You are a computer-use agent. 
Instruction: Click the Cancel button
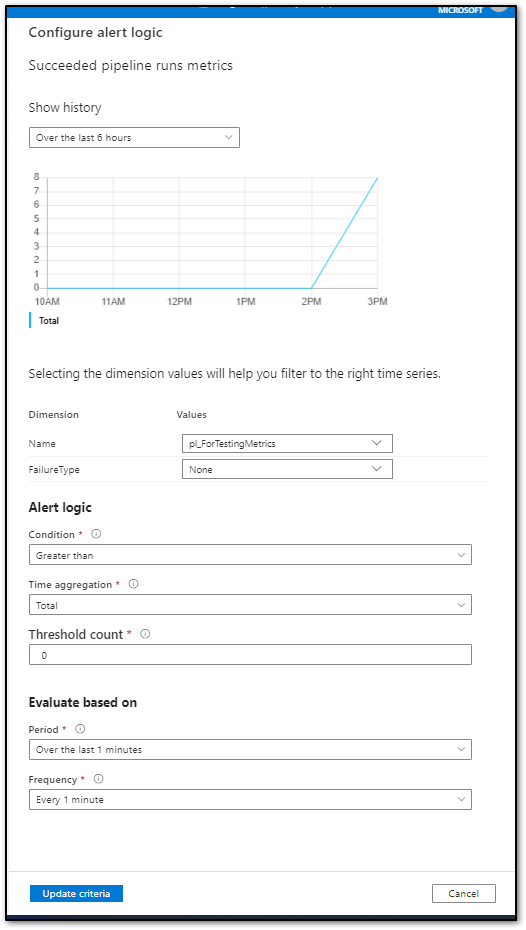point(464,893)
